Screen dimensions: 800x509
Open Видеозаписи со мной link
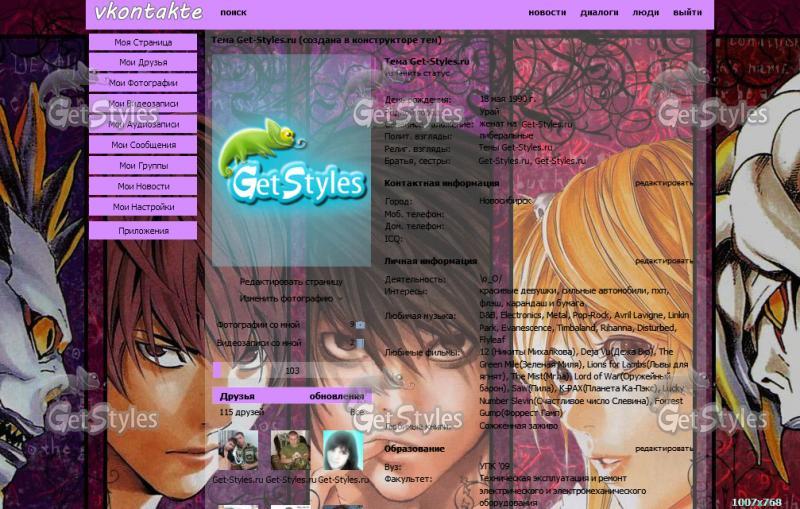point(259,343)
